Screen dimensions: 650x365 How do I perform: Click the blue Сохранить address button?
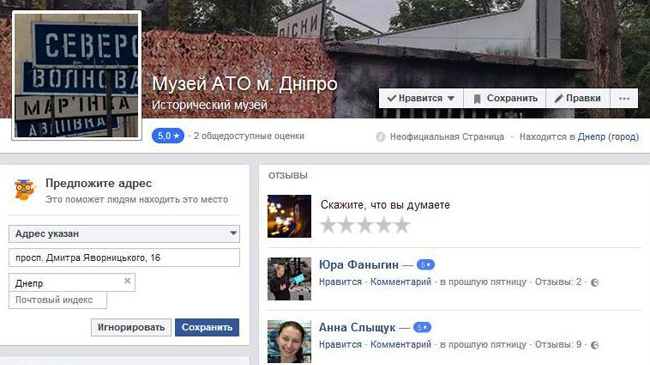click(x=207, y=327)
